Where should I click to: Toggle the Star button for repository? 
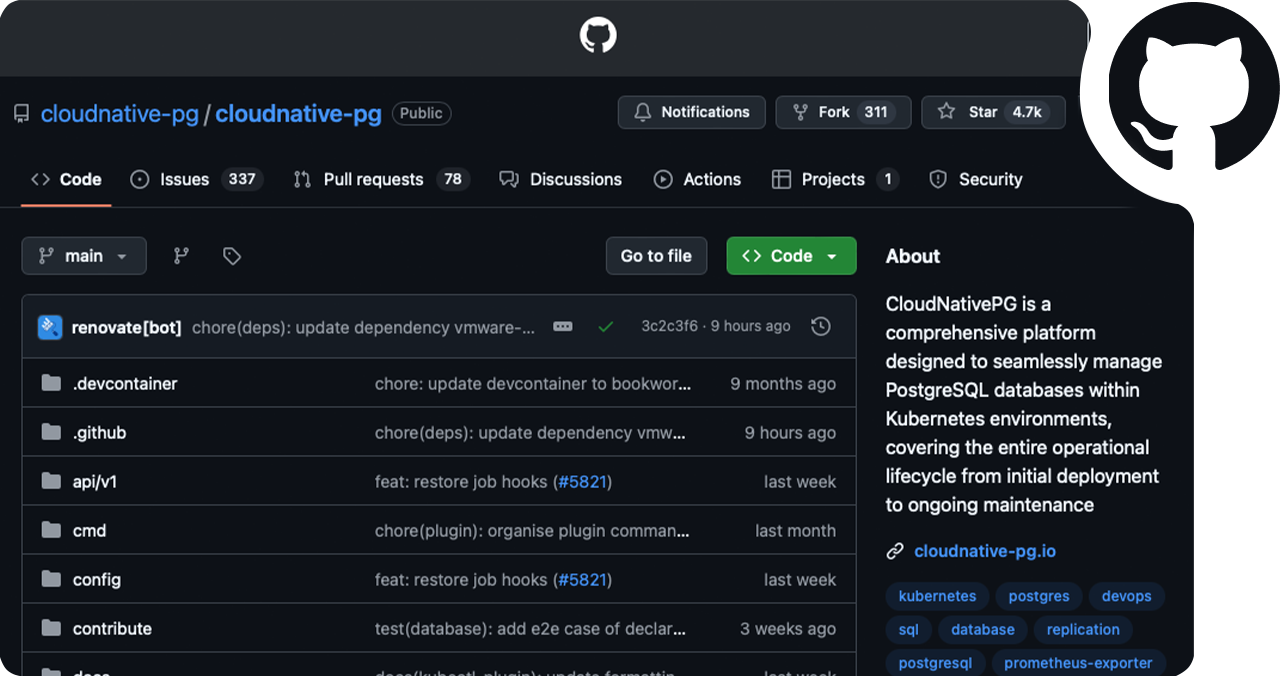992,112
